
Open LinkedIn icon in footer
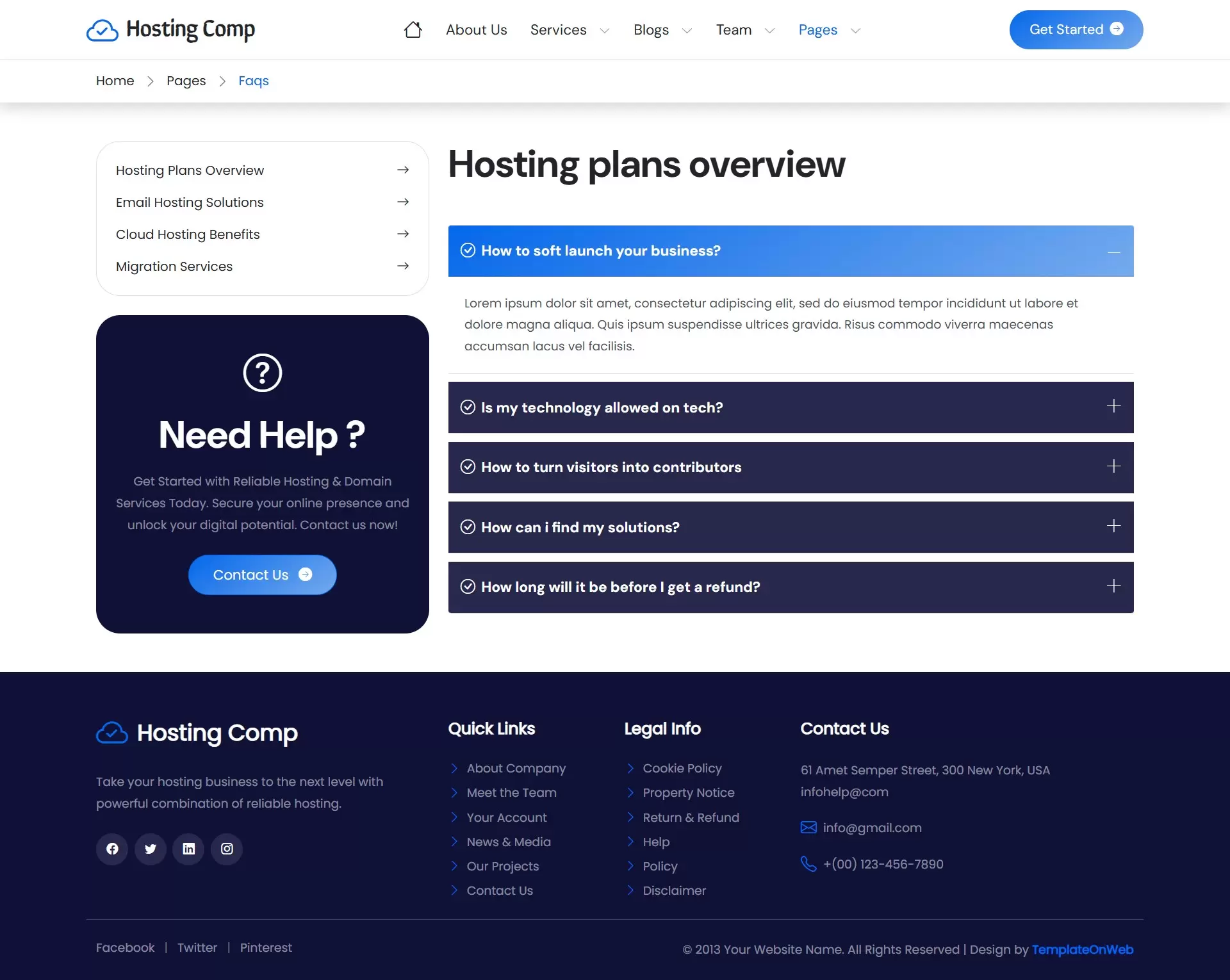click(x=188, y=849)
